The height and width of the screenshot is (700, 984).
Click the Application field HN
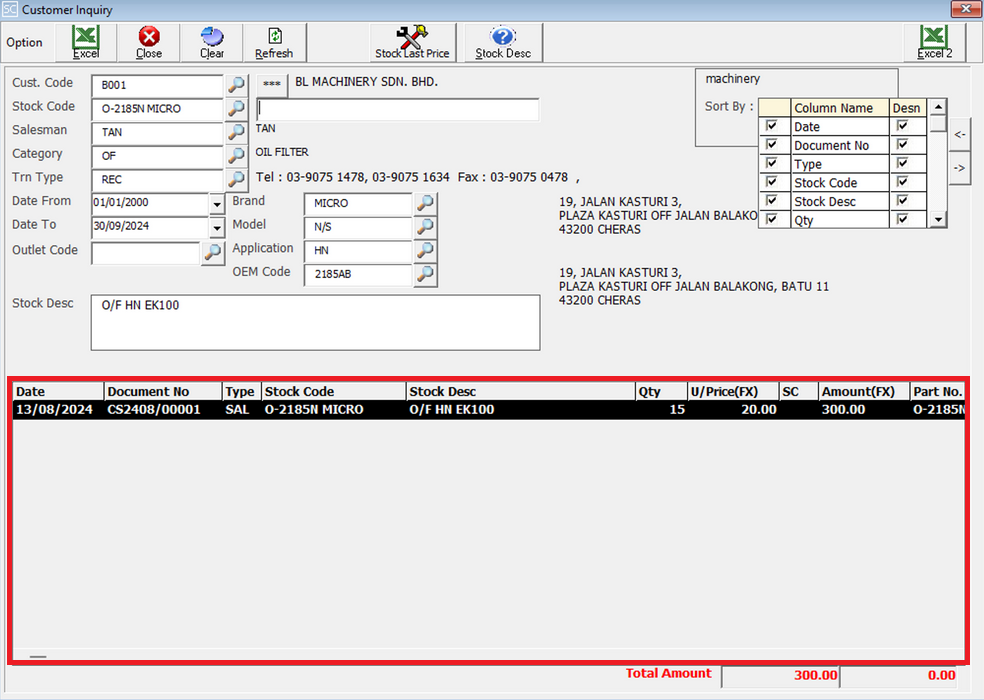(358, 250)
